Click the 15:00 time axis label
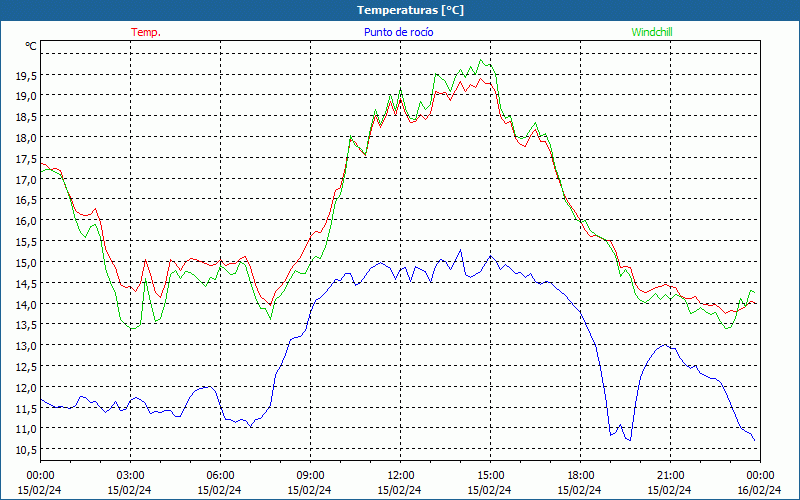800x500 pixels. click(490, 476)
